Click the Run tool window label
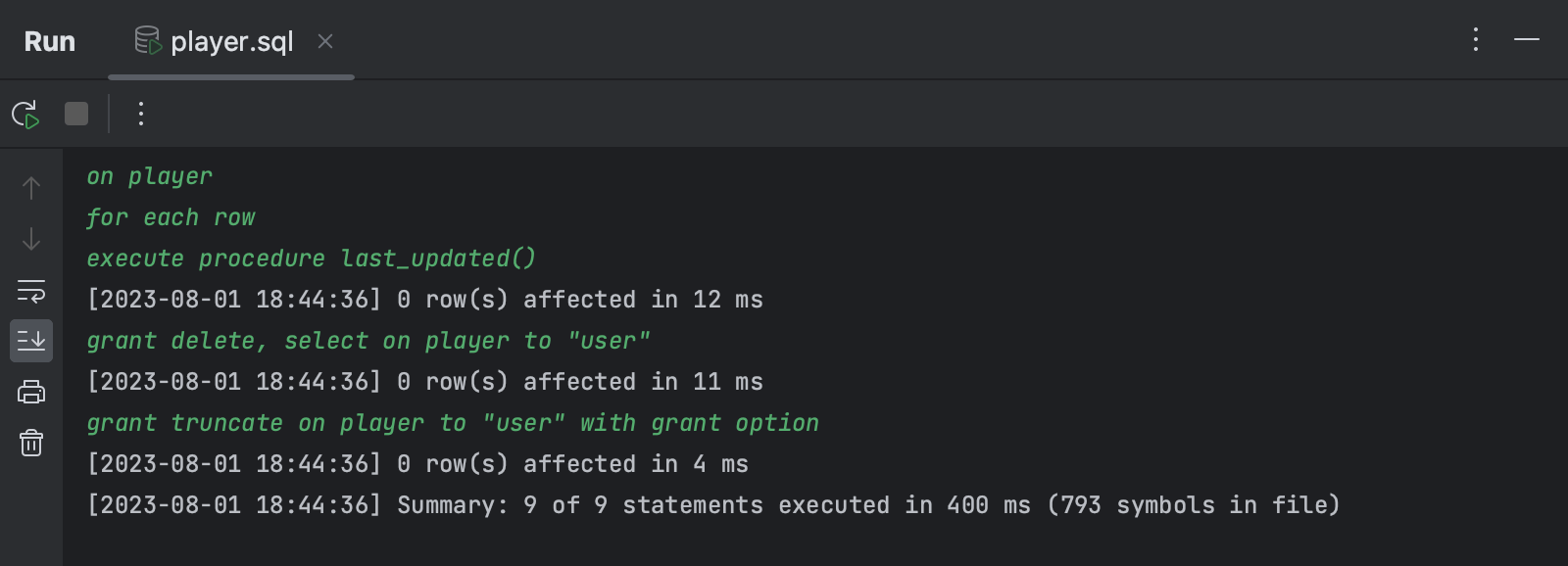The width and height of the screenshot is (1568, 566). (x=49, y=41)
